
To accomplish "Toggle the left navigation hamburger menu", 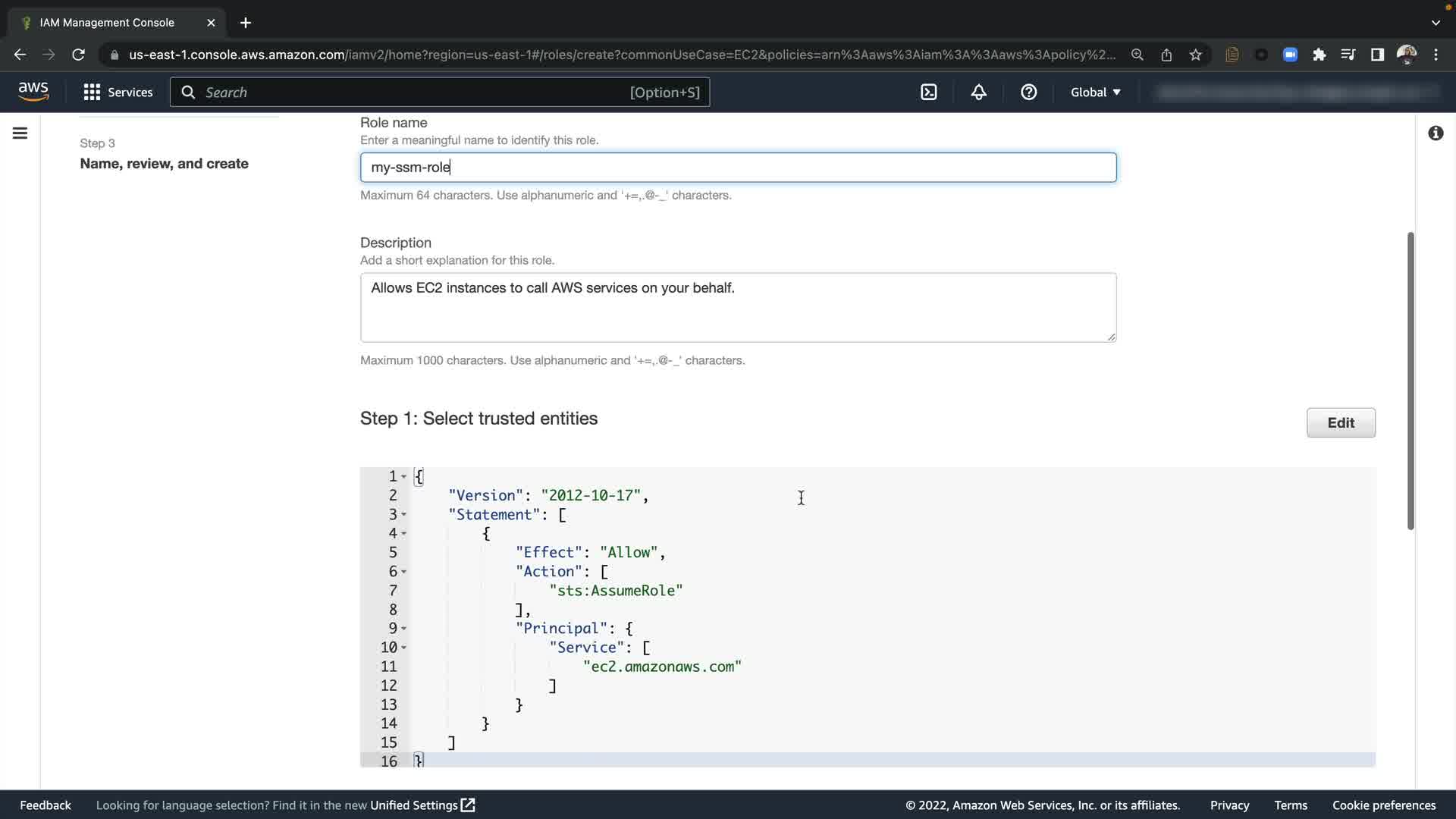I will [20, 133].
